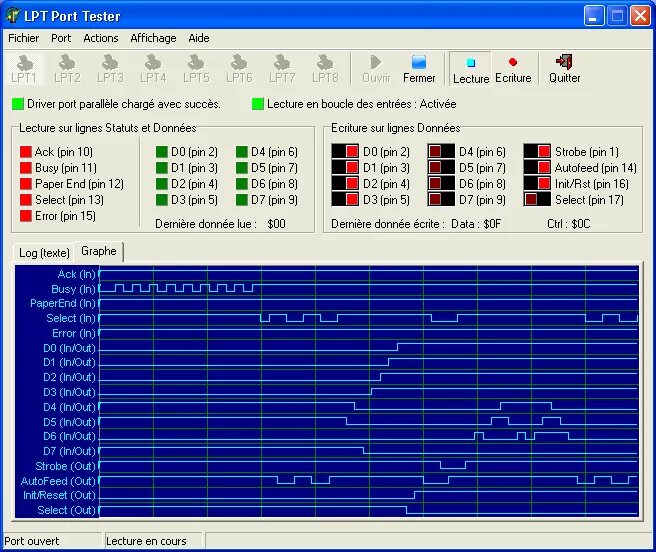Open the Port menu
This screenshot has width=656, height=552.
pyautogui.click(x=61, y=38)
